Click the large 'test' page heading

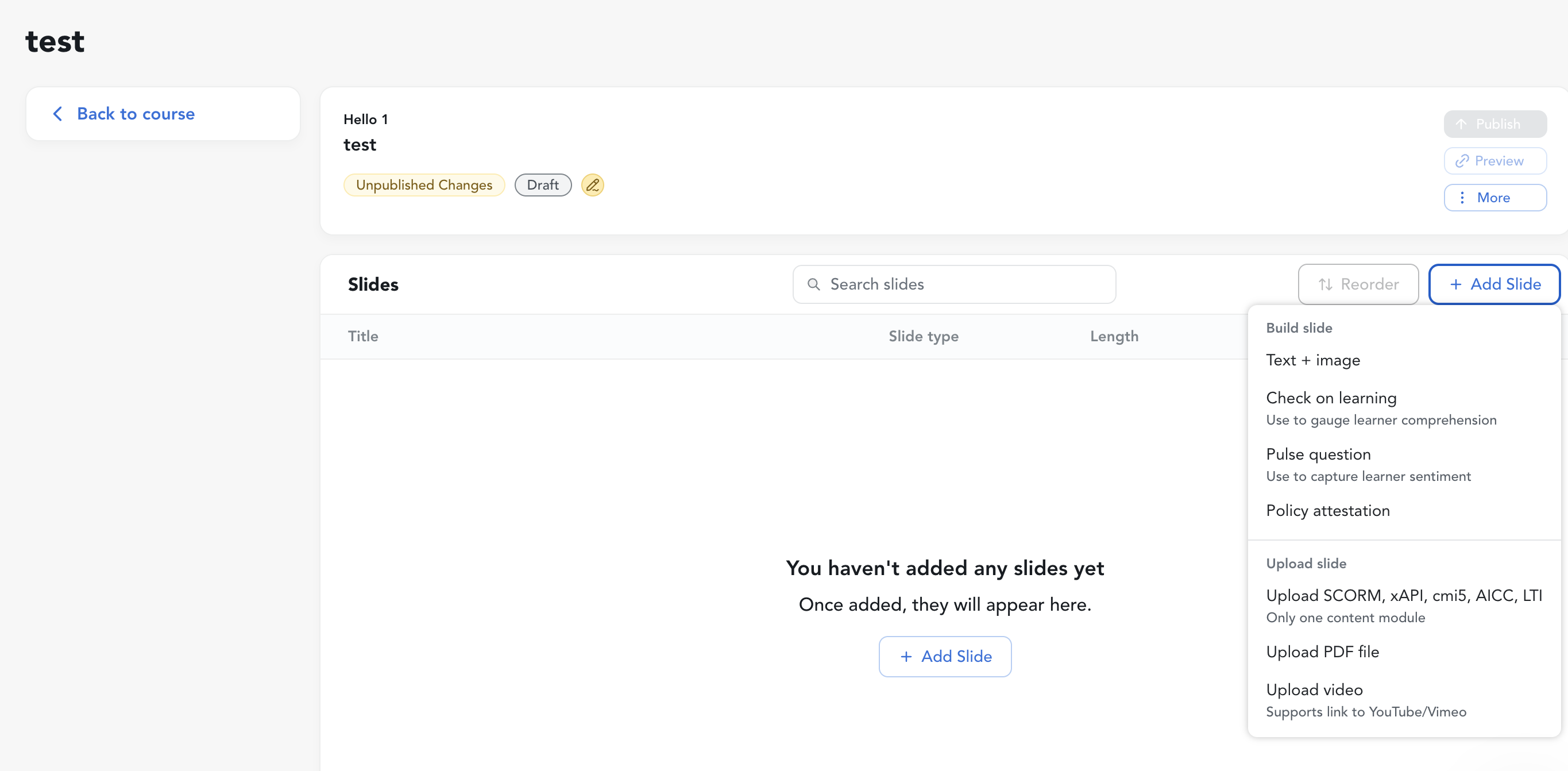pyautogui.click(x=55, y=42)
